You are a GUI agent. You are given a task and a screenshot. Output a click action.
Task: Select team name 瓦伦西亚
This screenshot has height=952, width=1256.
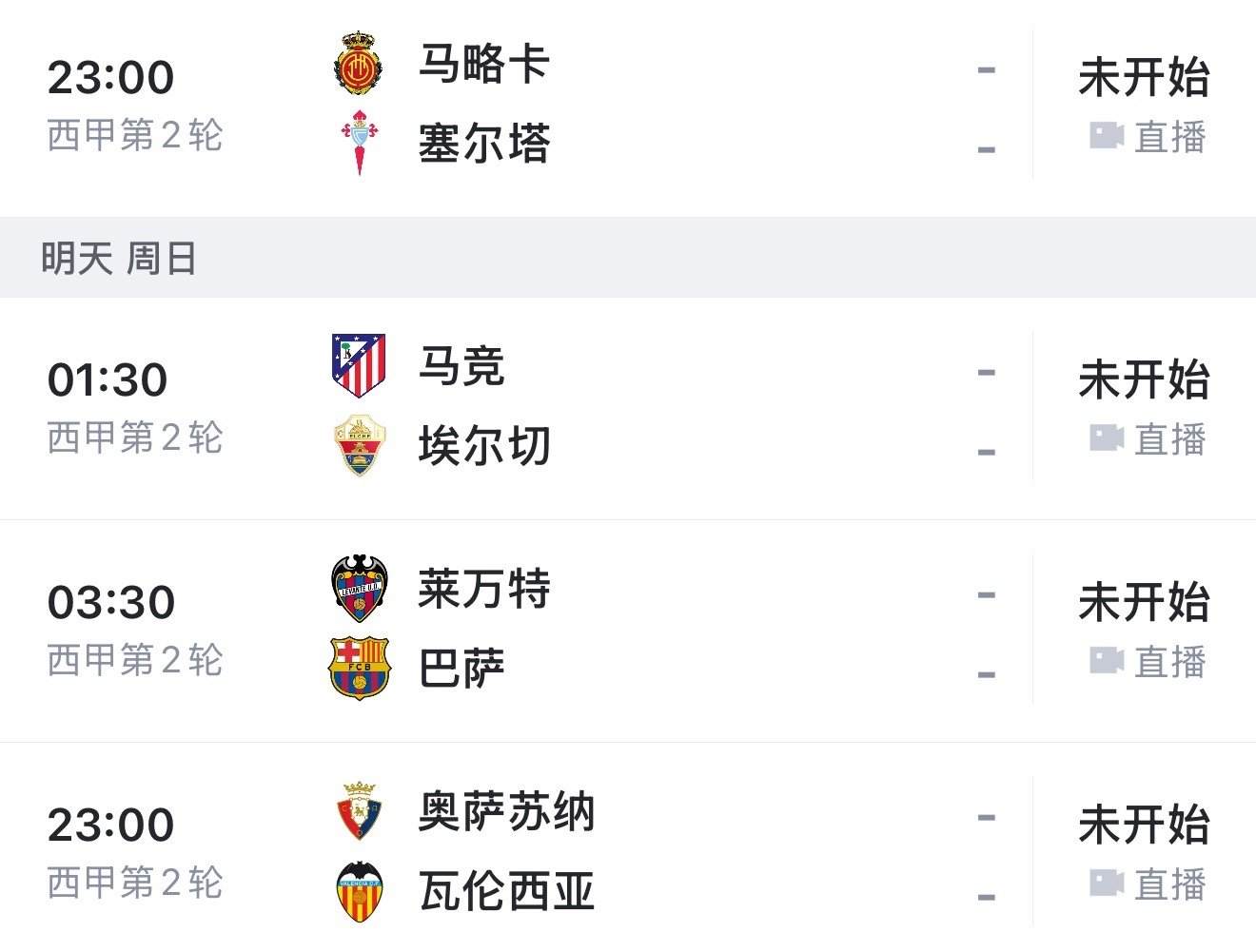(506, 892)
